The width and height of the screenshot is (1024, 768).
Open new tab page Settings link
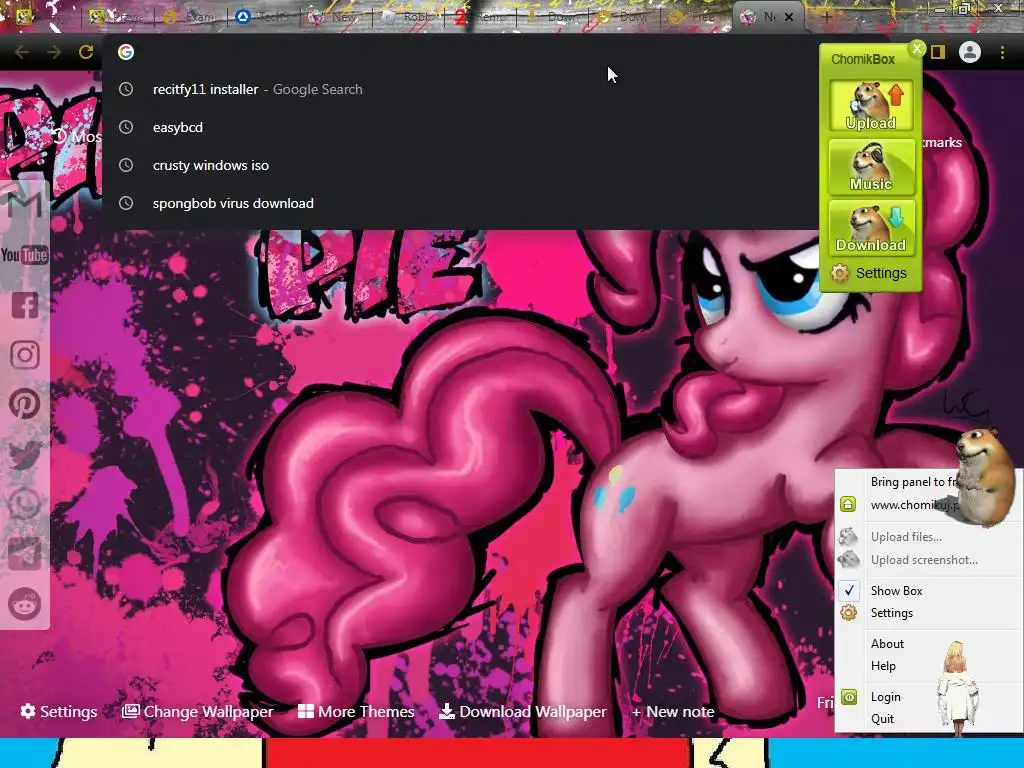[59, 711]
